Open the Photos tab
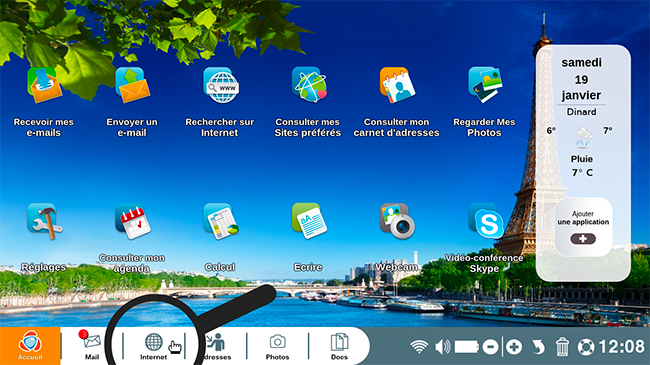The width and height of the screenshot is (650, 365). [277, 346]
